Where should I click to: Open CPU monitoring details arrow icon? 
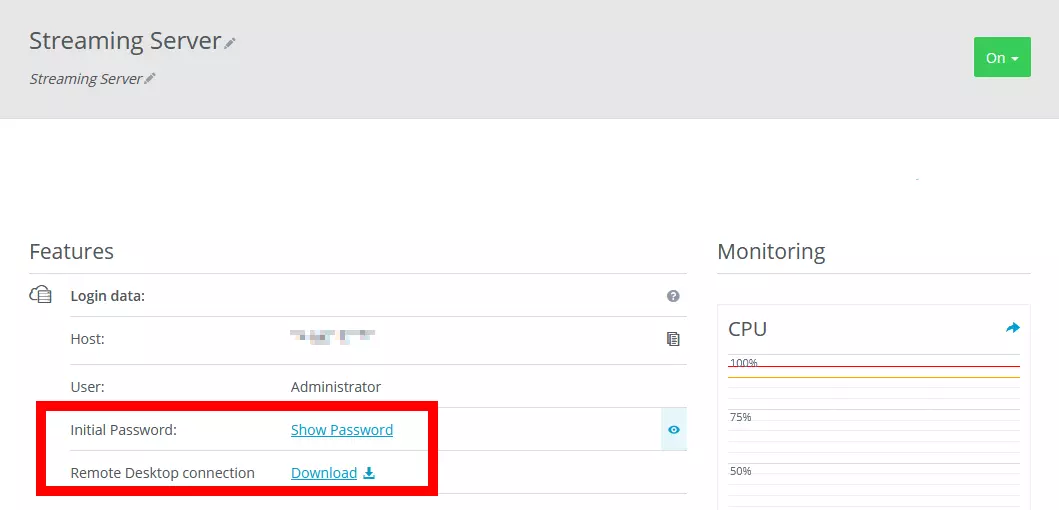(1012, 328)
